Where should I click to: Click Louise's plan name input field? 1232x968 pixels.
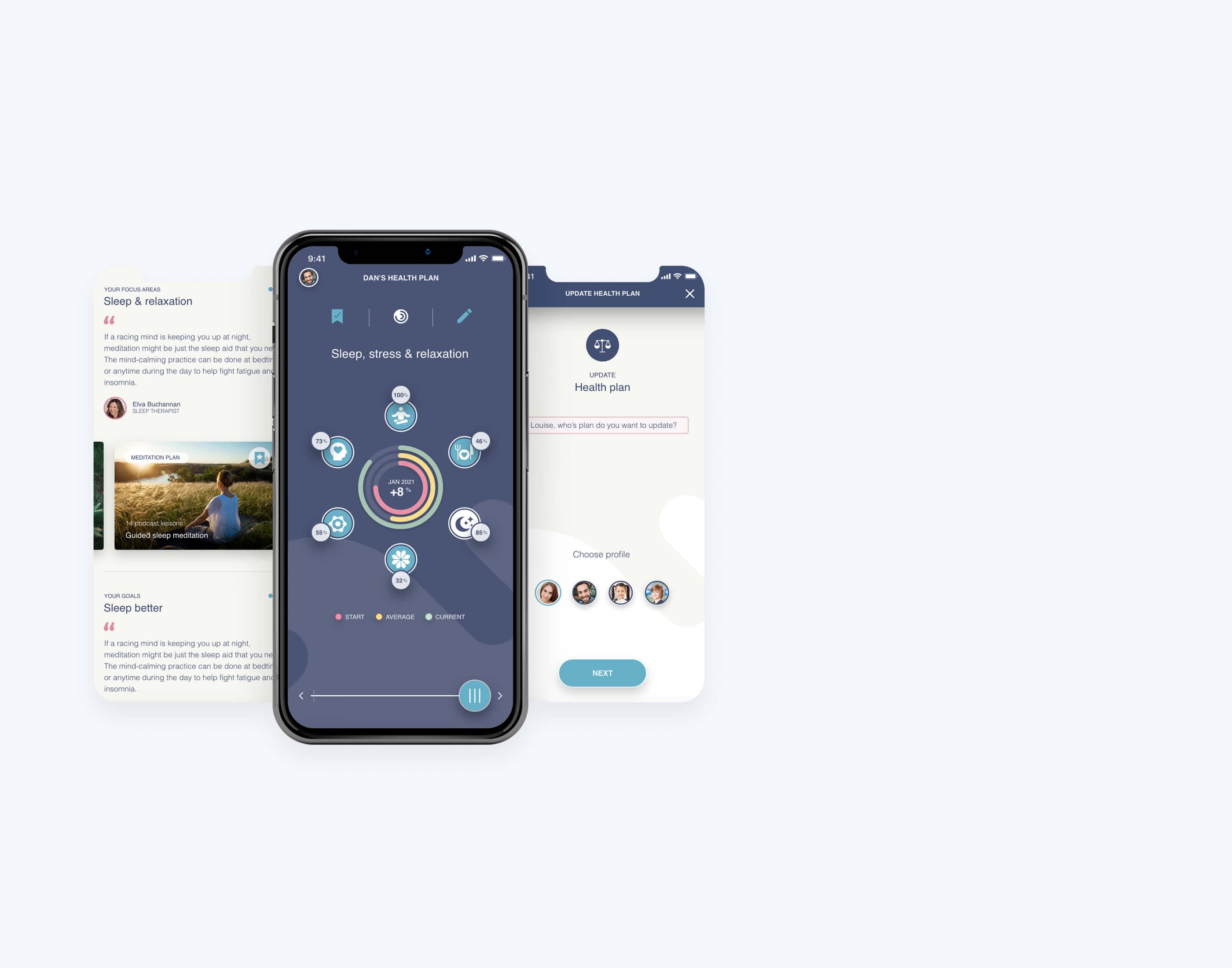[x=601, y=425]
